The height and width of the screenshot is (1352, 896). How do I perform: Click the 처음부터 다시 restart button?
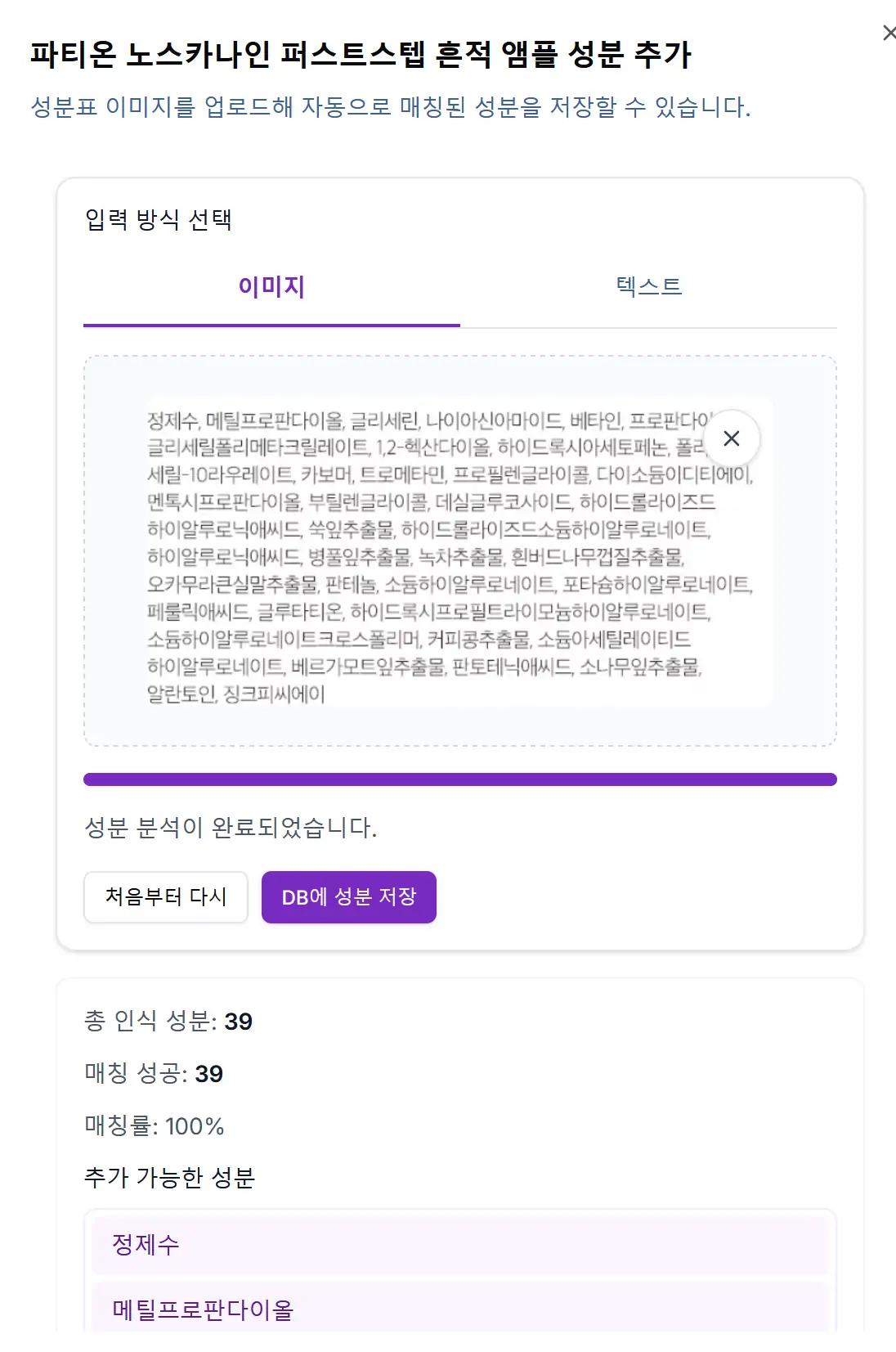pyautogui.click(x=165, y=897)
